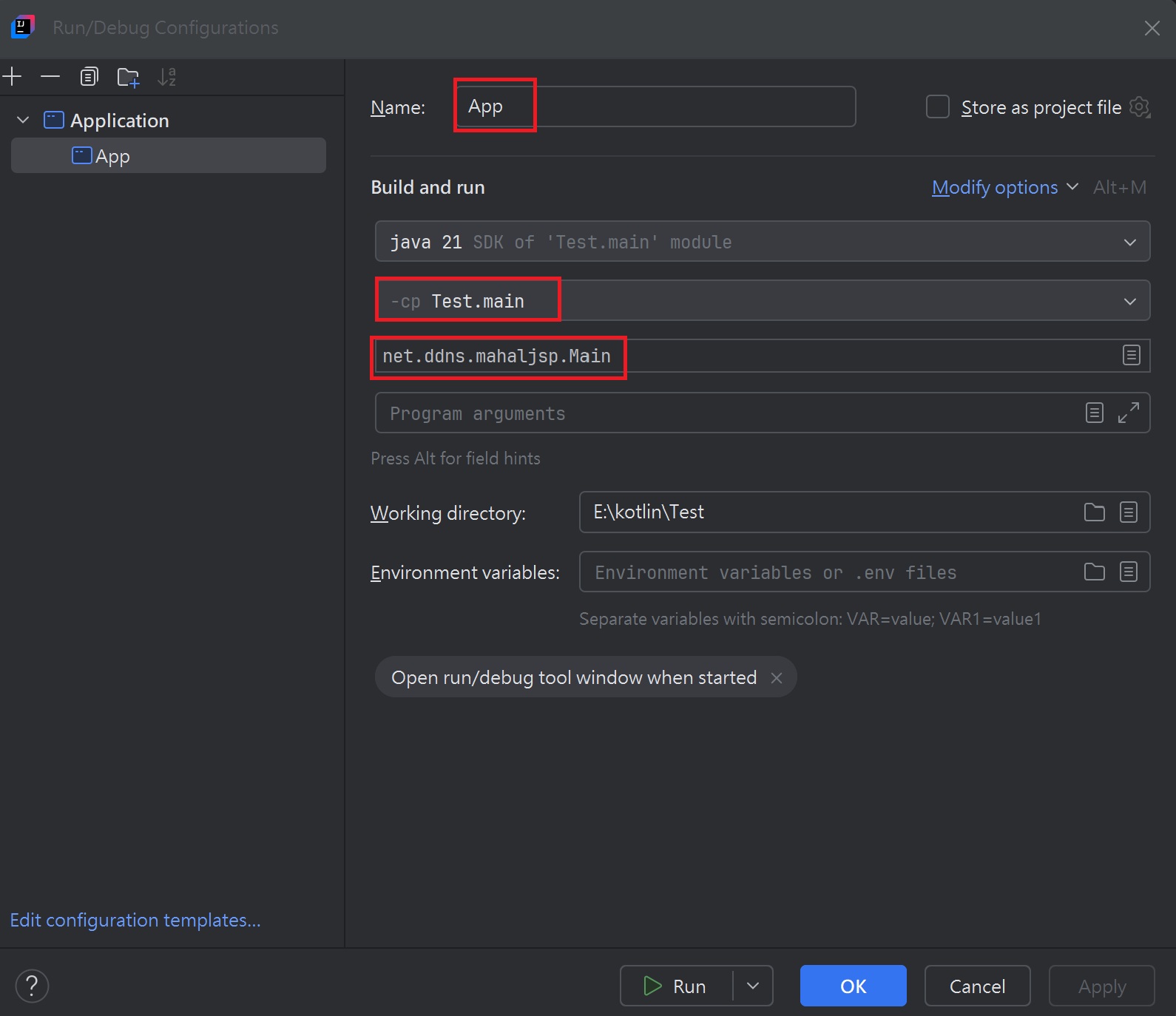This screenshot has height=1016, width=1176.
Task: Enable the Store as project file checkbox
Action: [937, 107]
